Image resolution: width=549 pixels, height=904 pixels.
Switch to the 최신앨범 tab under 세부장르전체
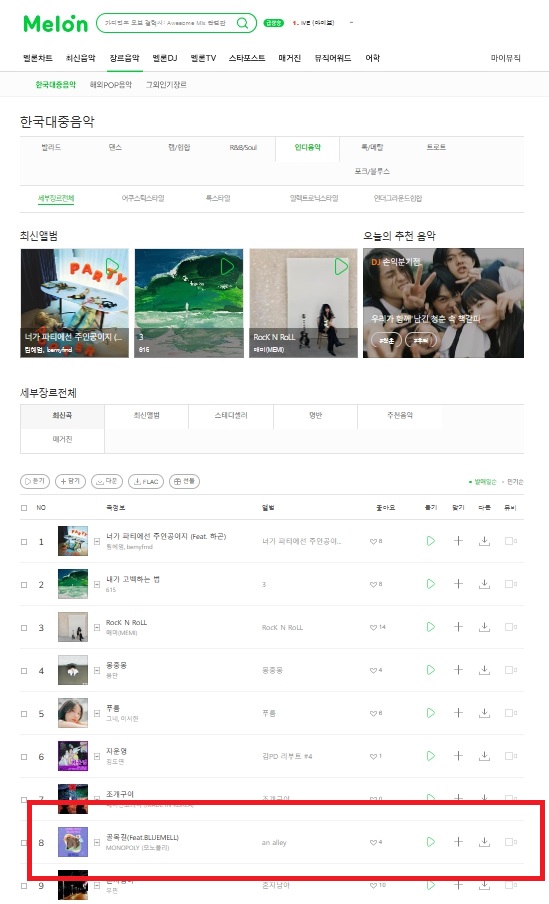(146, 416)
